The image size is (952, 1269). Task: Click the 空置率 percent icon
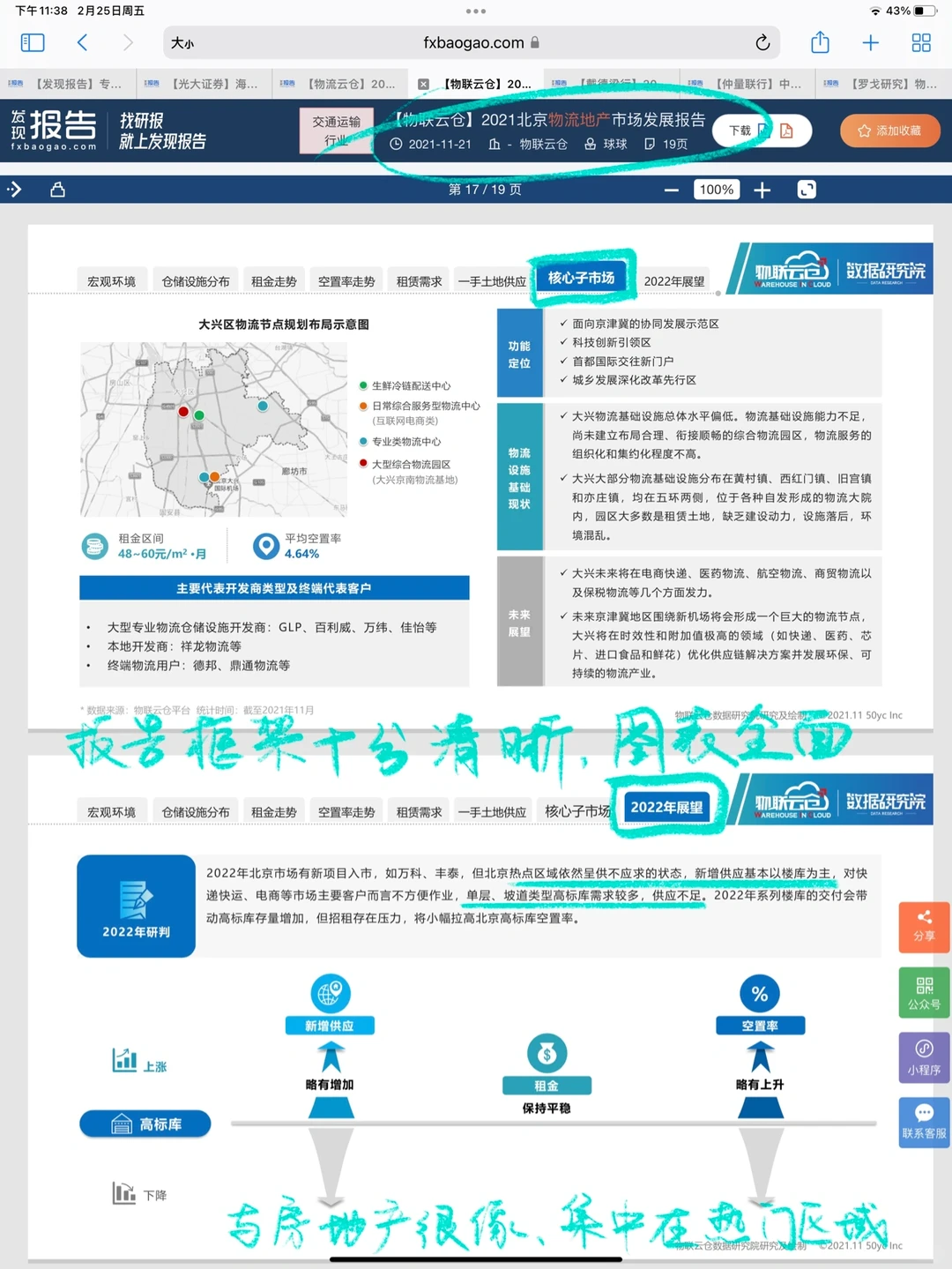point(760,994)
